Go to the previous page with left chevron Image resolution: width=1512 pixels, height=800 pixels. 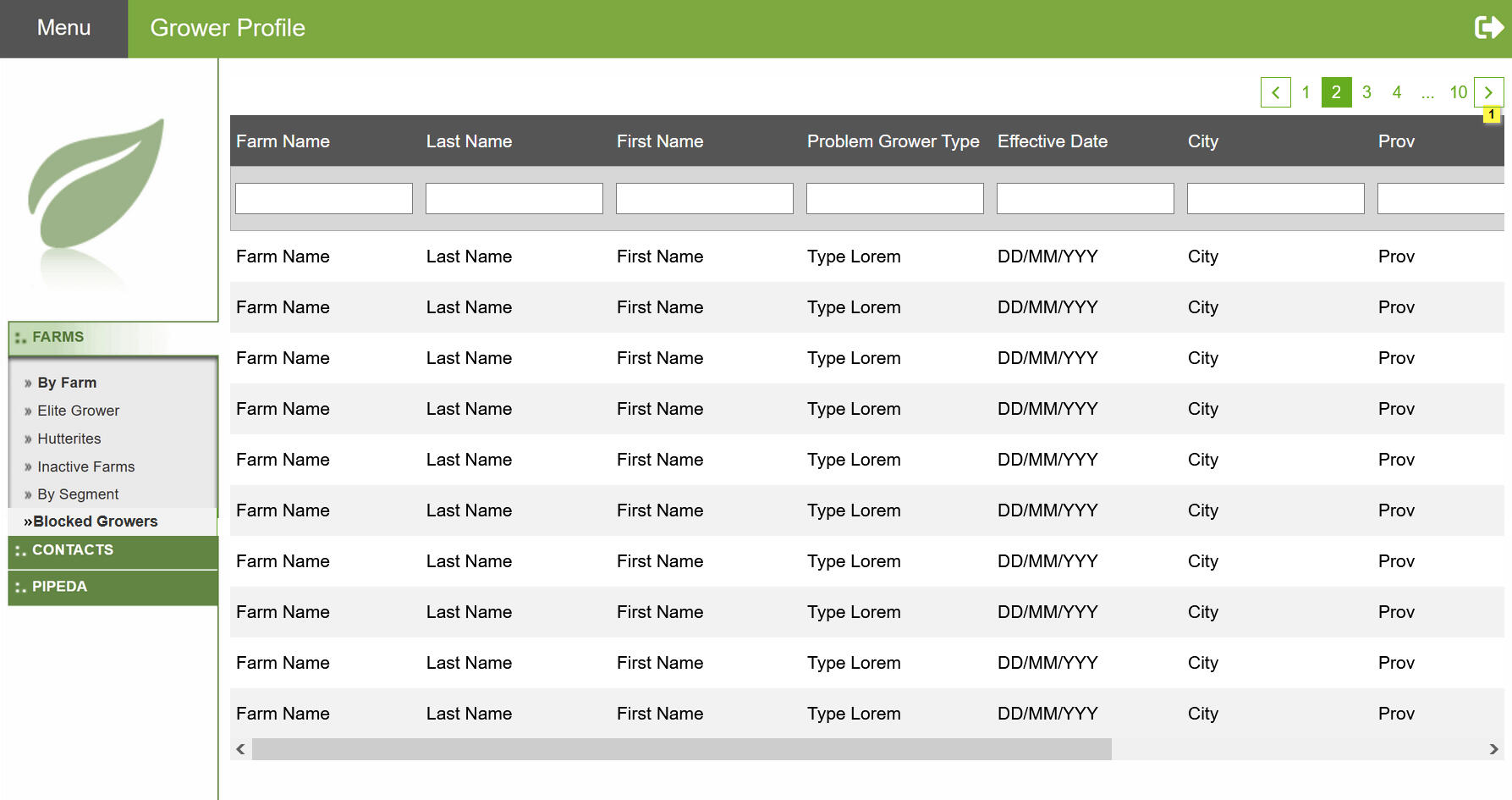pyautogui.click(x=1275, y=92)
